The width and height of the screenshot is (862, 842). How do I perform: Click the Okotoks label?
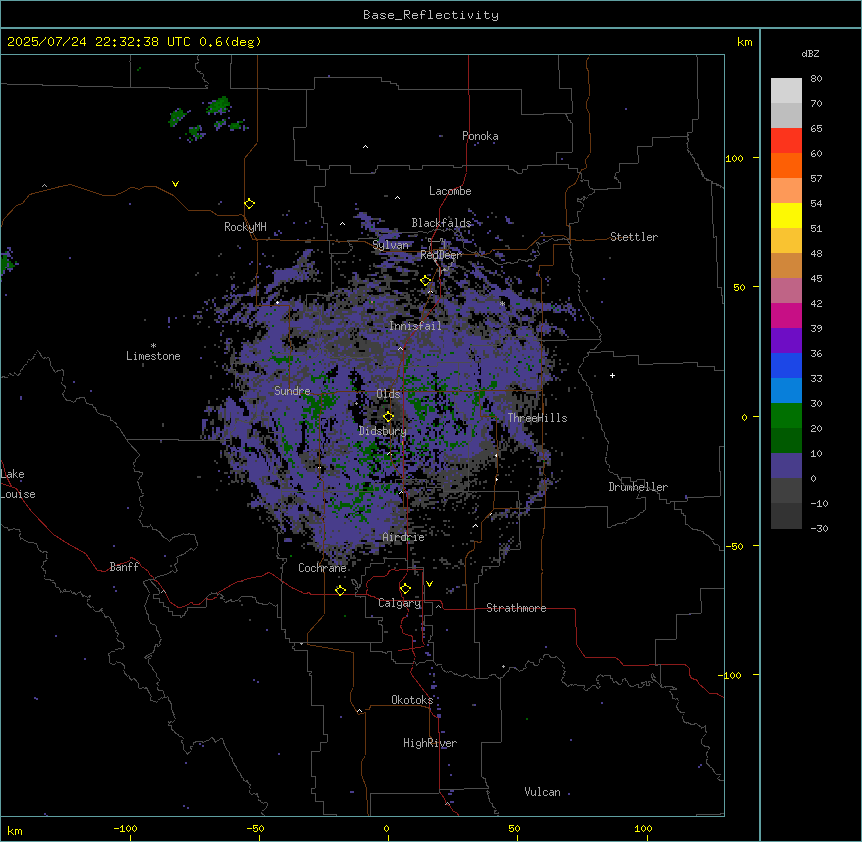point(412,700)
